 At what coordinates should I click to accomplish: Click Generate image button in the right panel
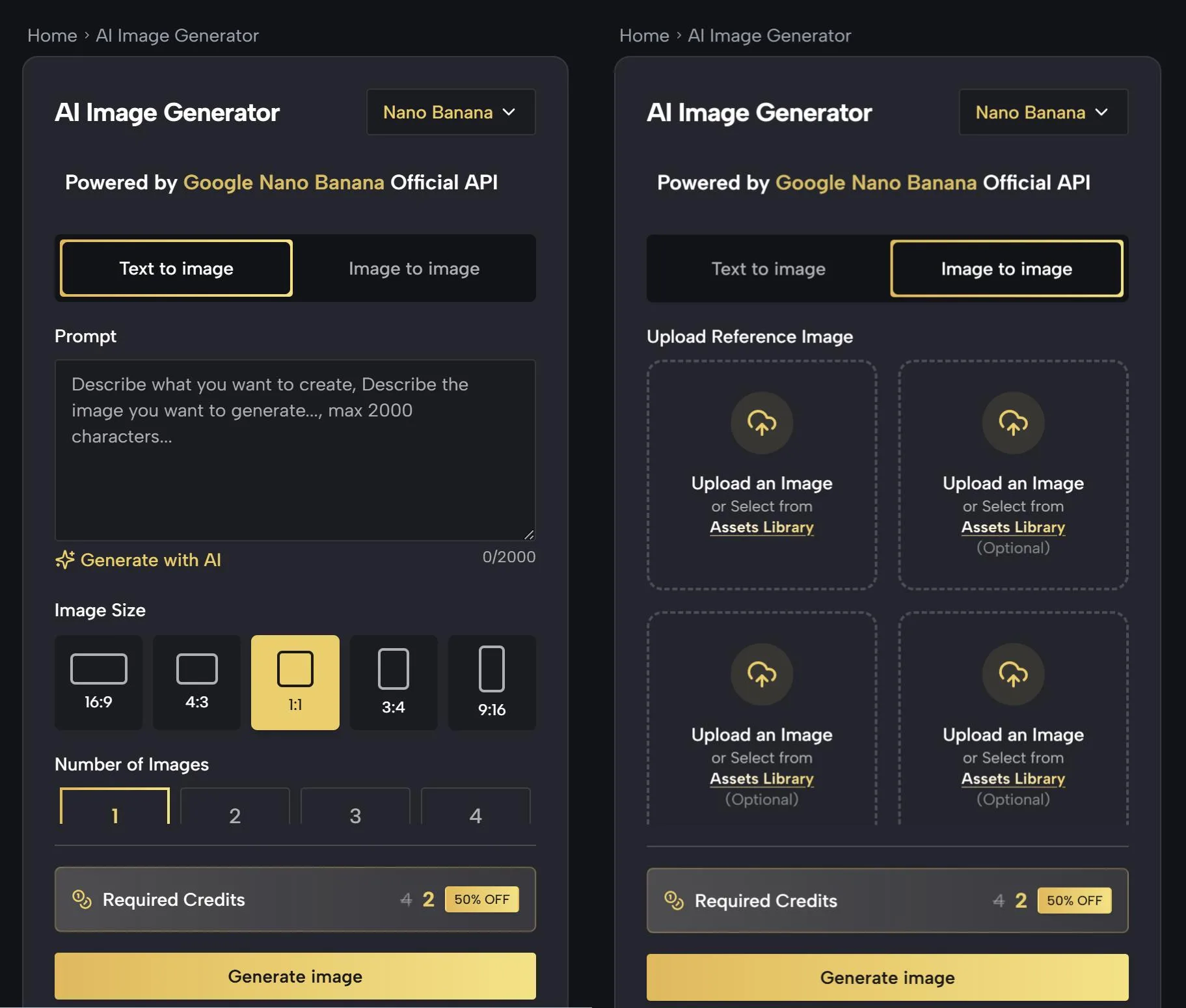click(887, 977)
